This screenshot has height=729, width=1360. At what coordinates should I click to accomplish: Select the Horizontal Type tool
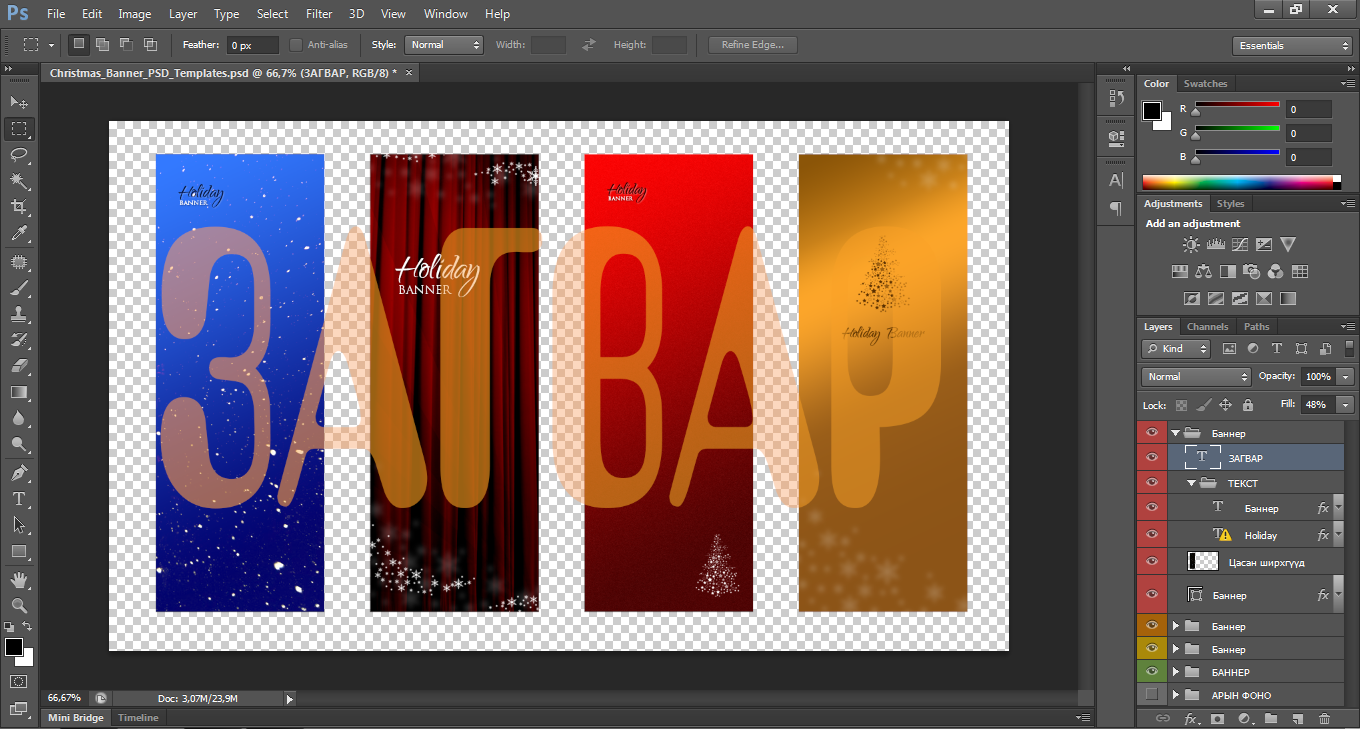point(19,498)
